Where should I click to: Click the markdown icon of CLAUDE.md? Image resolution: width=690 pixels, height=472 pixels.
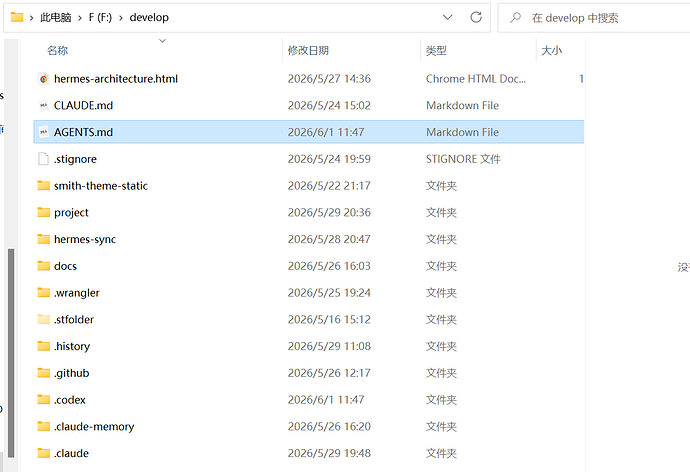click(x=43, y=106)
